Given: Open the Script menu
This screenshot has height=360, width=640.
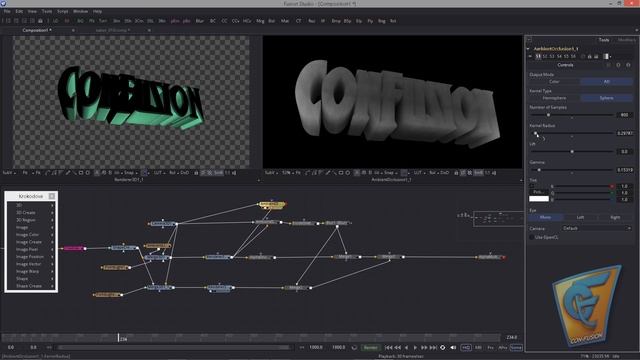Looking at the screenshot, I should tap(62, 11).
